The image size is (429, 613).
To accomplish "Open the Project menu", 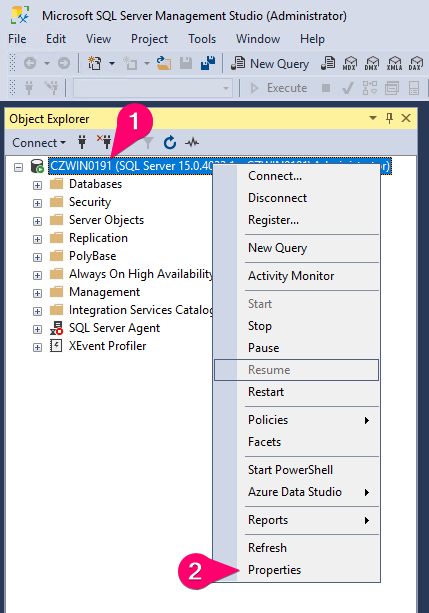I will tap(149, 39).
